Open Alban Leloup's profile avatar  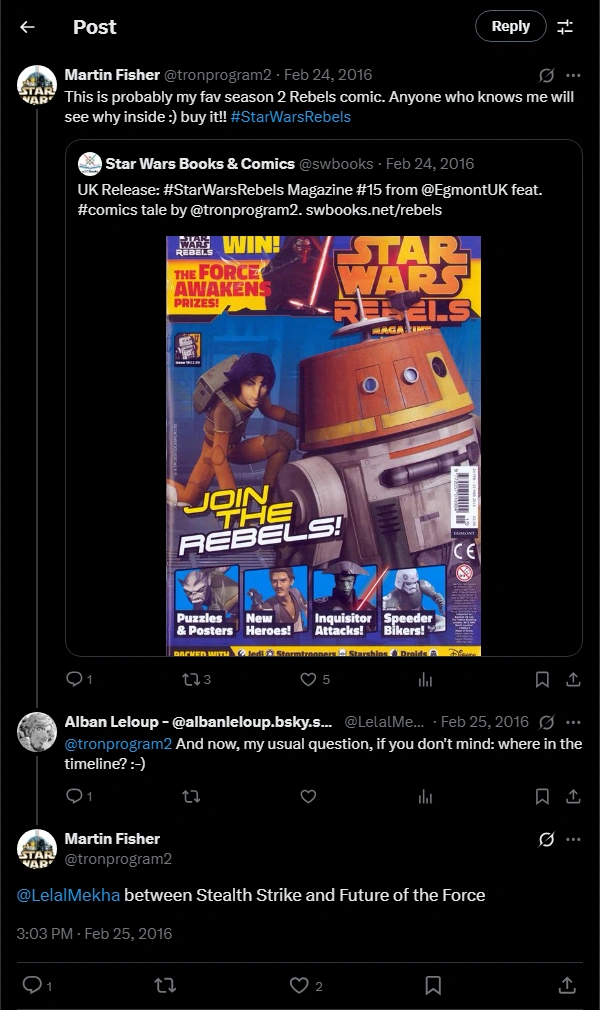pos(37,732)
